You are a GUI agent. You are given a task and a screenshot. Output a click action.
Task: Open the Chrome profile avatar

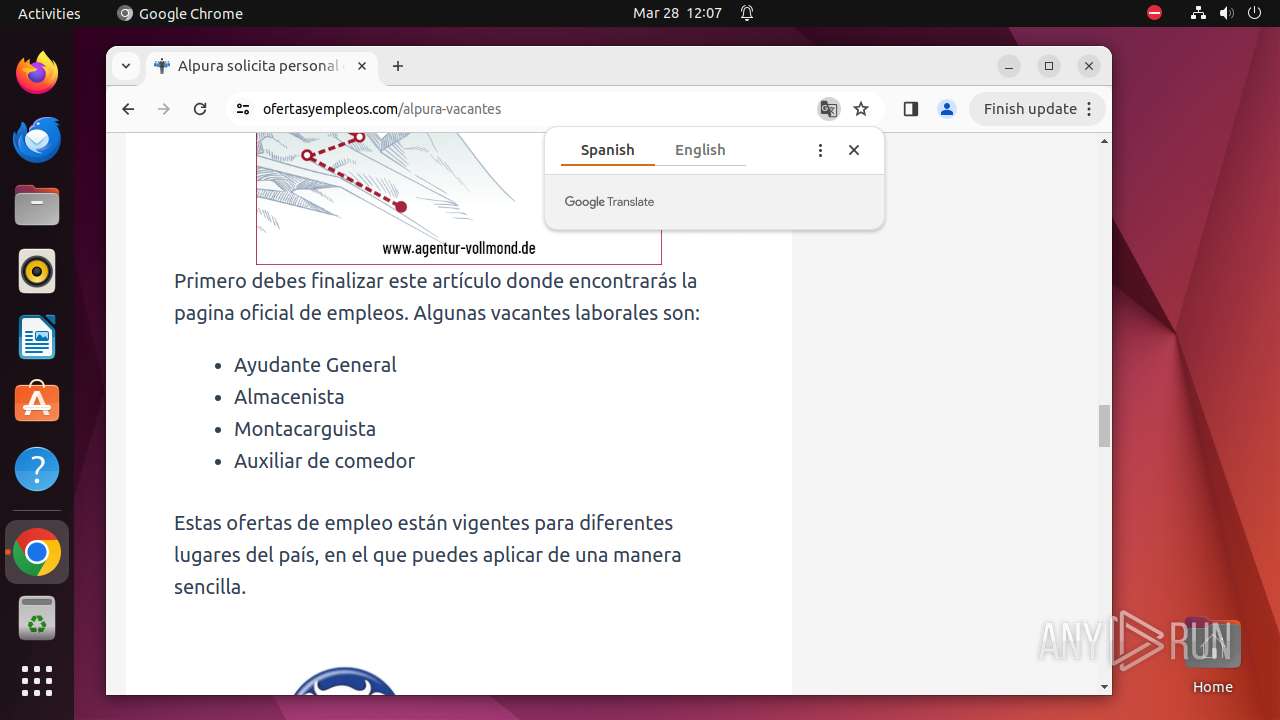pyautogui.click(x=947, y=109)
